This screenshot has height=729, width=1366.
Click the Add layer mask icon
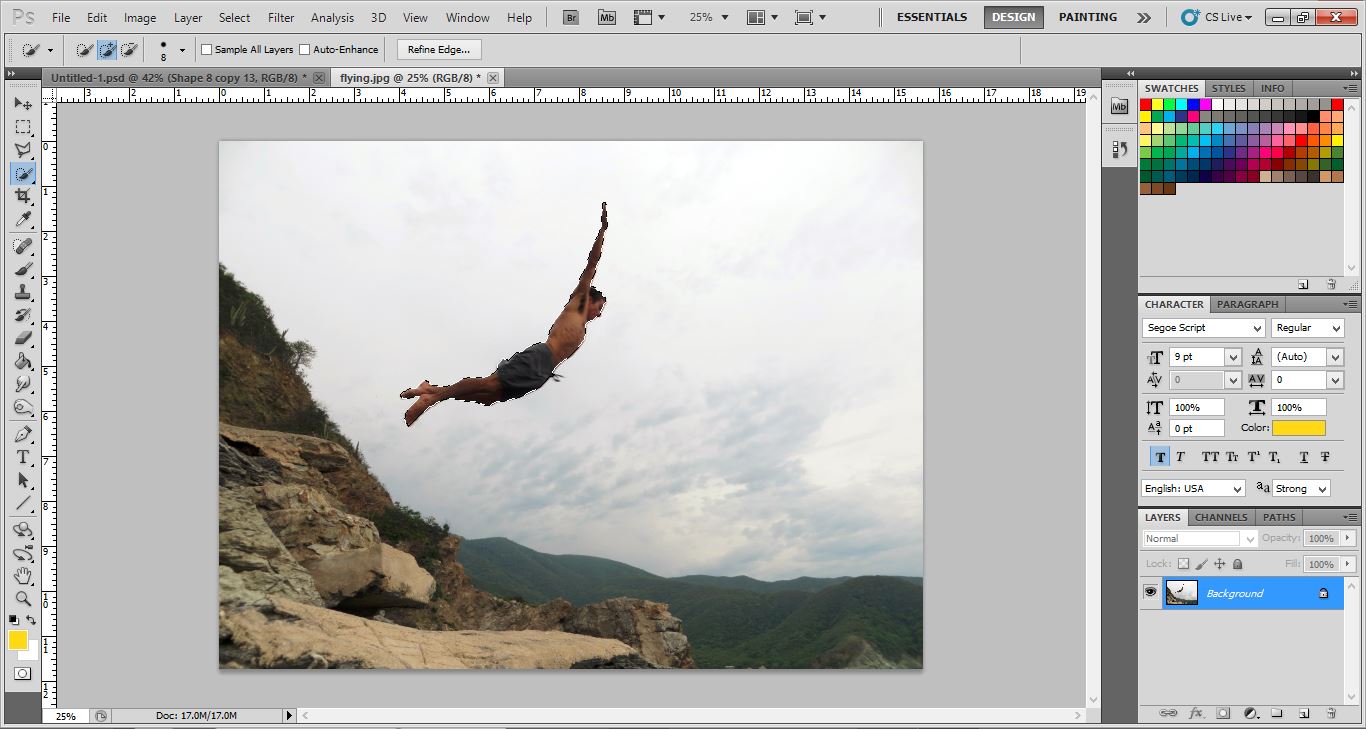(1223, 713)
